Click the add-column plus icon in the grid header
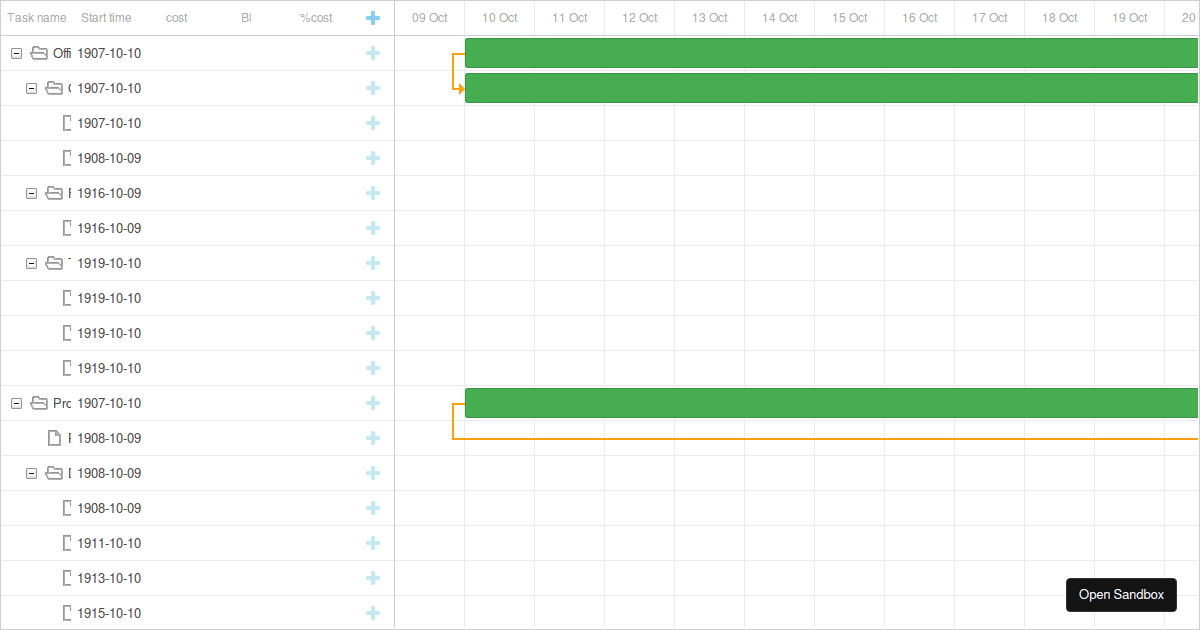The width and height of the screenshot is (1200, 630). click(x=373, y=17)
